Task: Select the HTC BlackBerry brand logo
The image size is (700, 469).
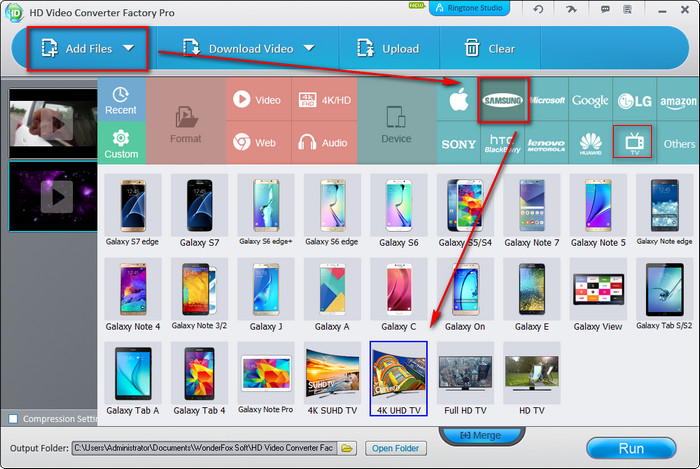Action: point(502,143)
